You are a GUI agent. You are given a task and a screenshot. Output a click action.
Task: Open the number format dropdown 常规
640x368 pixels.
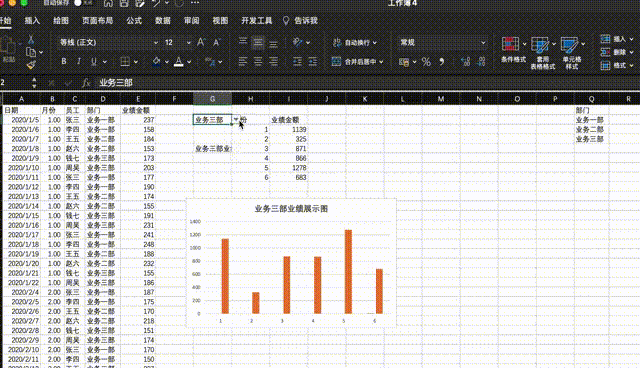click(x=483, y=42)
